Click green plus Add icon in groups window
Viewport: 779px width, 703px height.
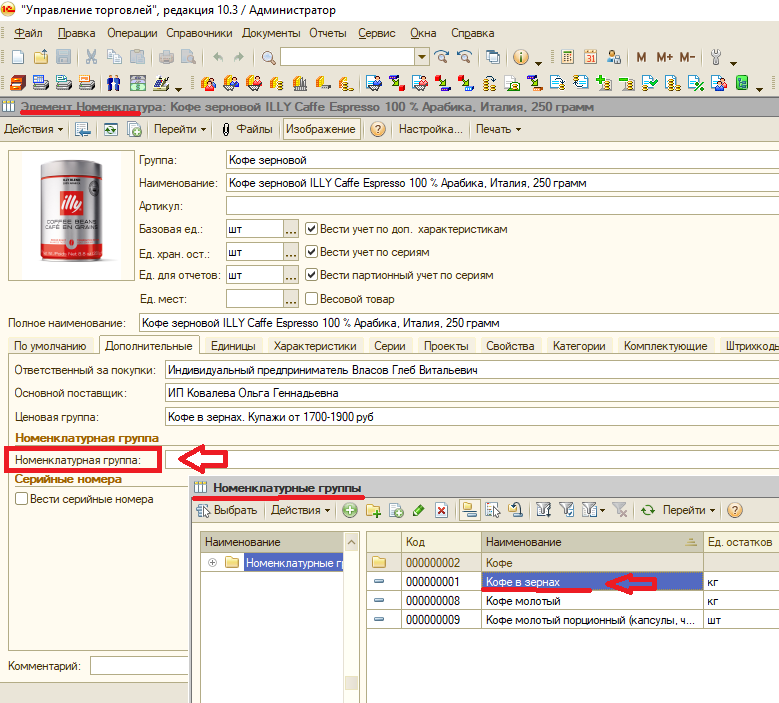pyautogui.click(x=350, y=510)
